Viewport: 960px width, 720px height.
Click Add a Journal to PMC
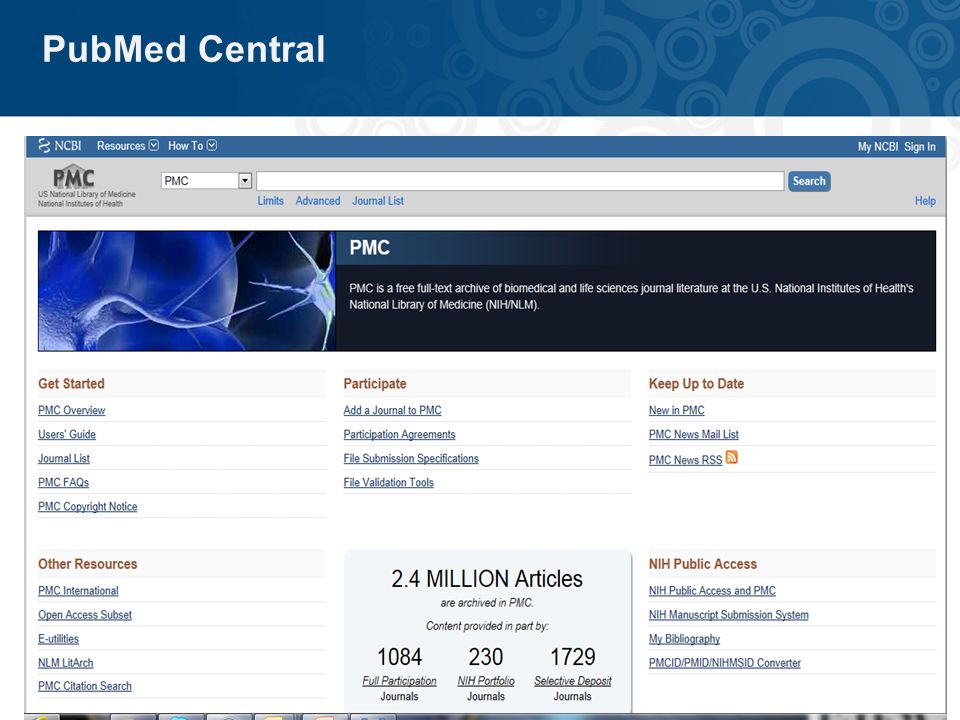tap(392, 410)
